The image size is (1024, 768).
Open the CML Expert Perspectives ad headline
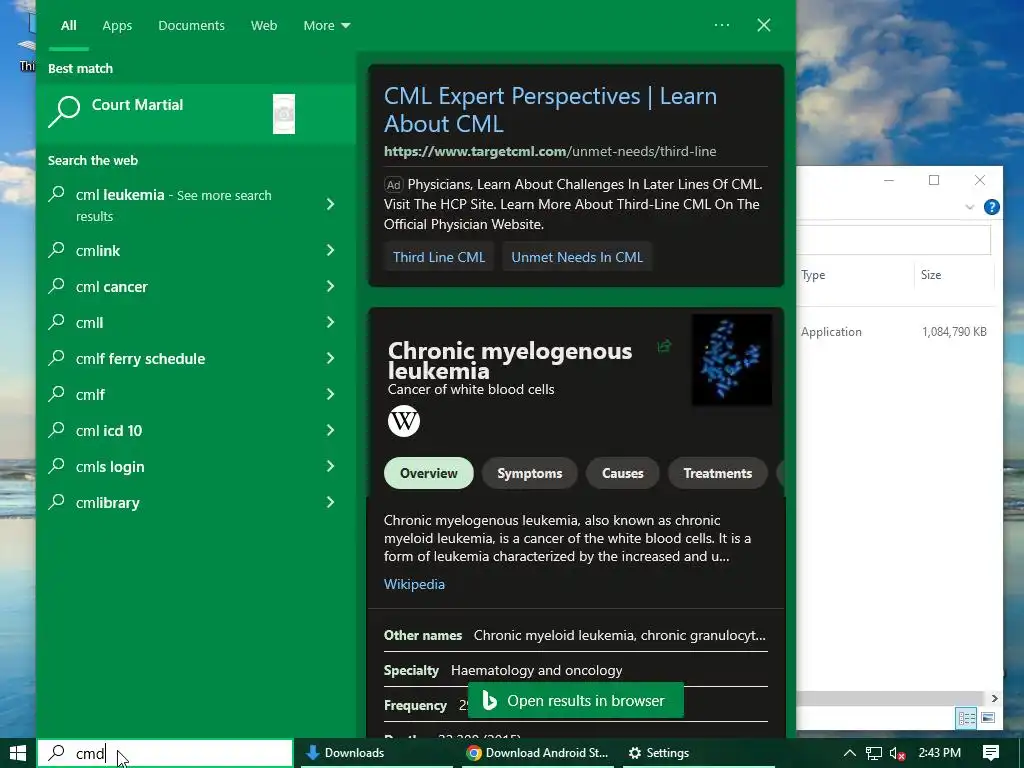click(550, 110)
